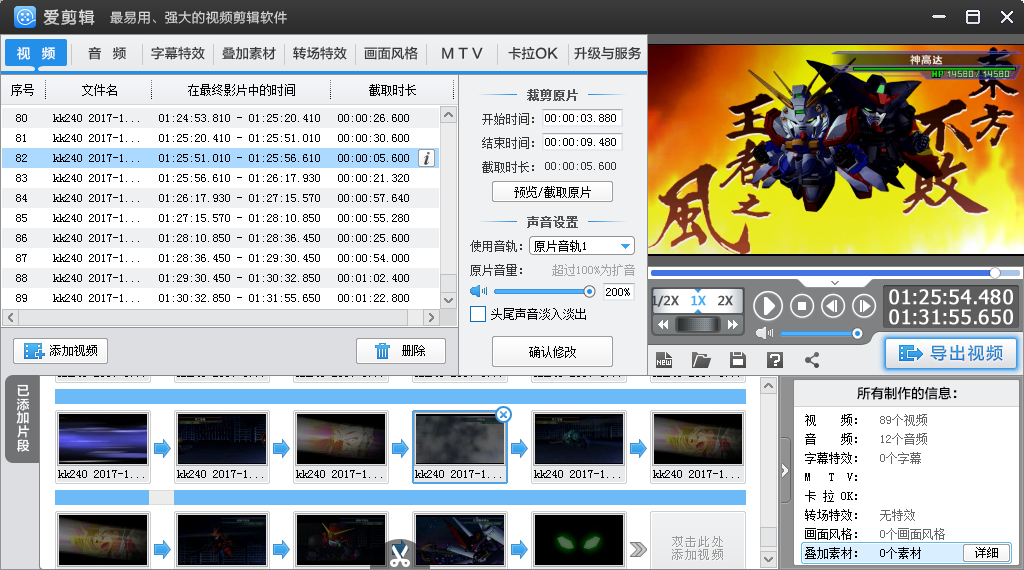Set playback speed to 1X

click(x=698, y=300)
